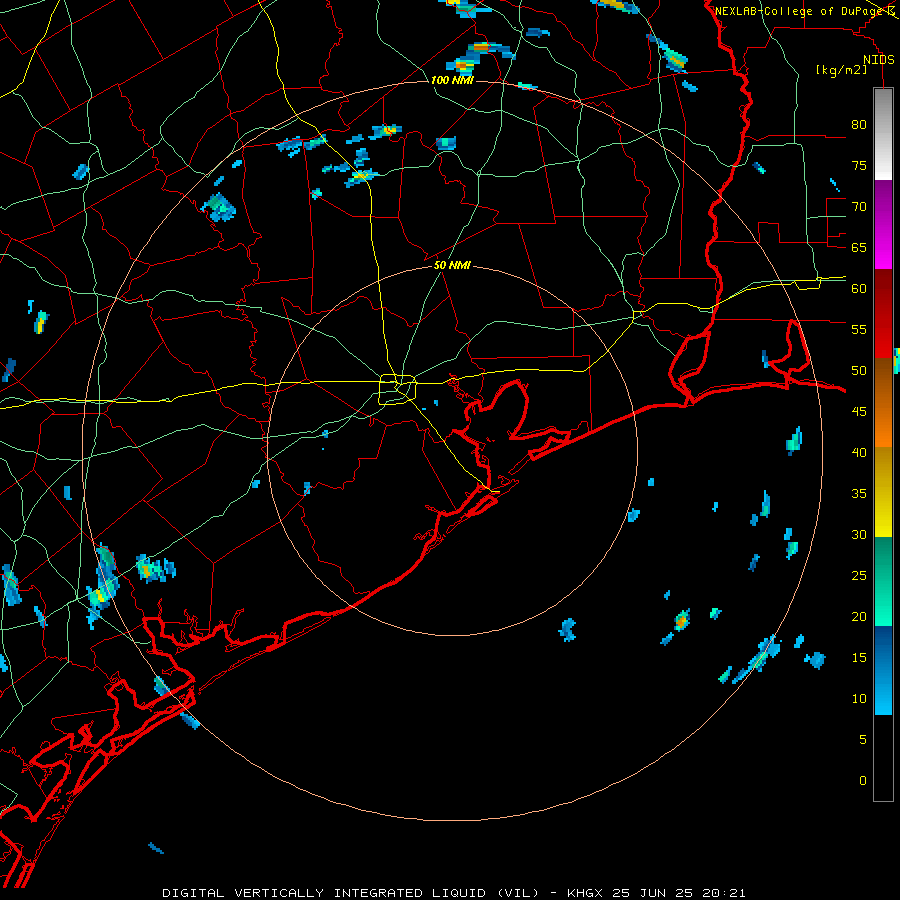Select the 20 value on the color scale

(859, 616)
